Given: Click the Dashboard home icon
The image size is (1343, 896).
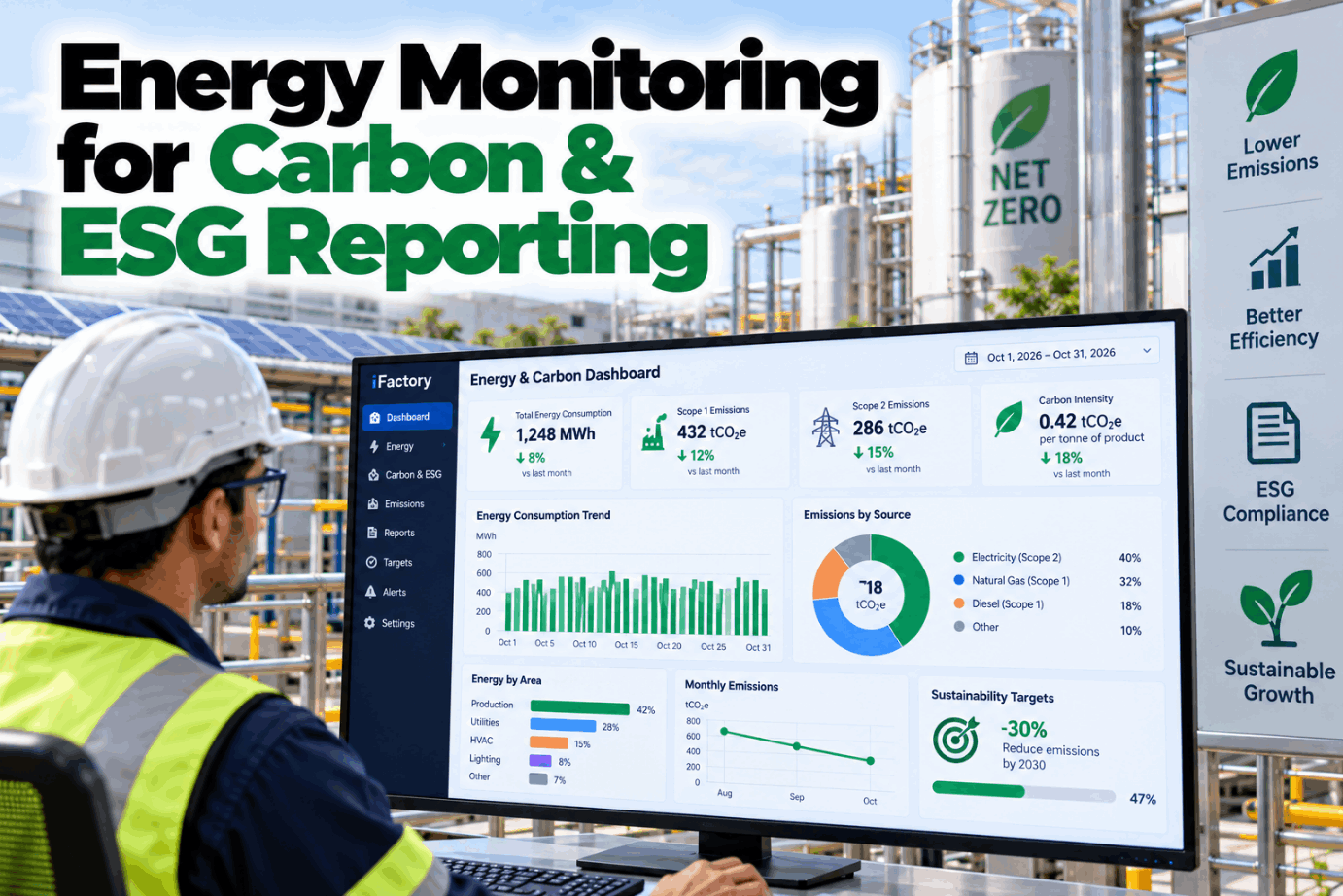Looking at the screenshot, I should coord(375,417).
